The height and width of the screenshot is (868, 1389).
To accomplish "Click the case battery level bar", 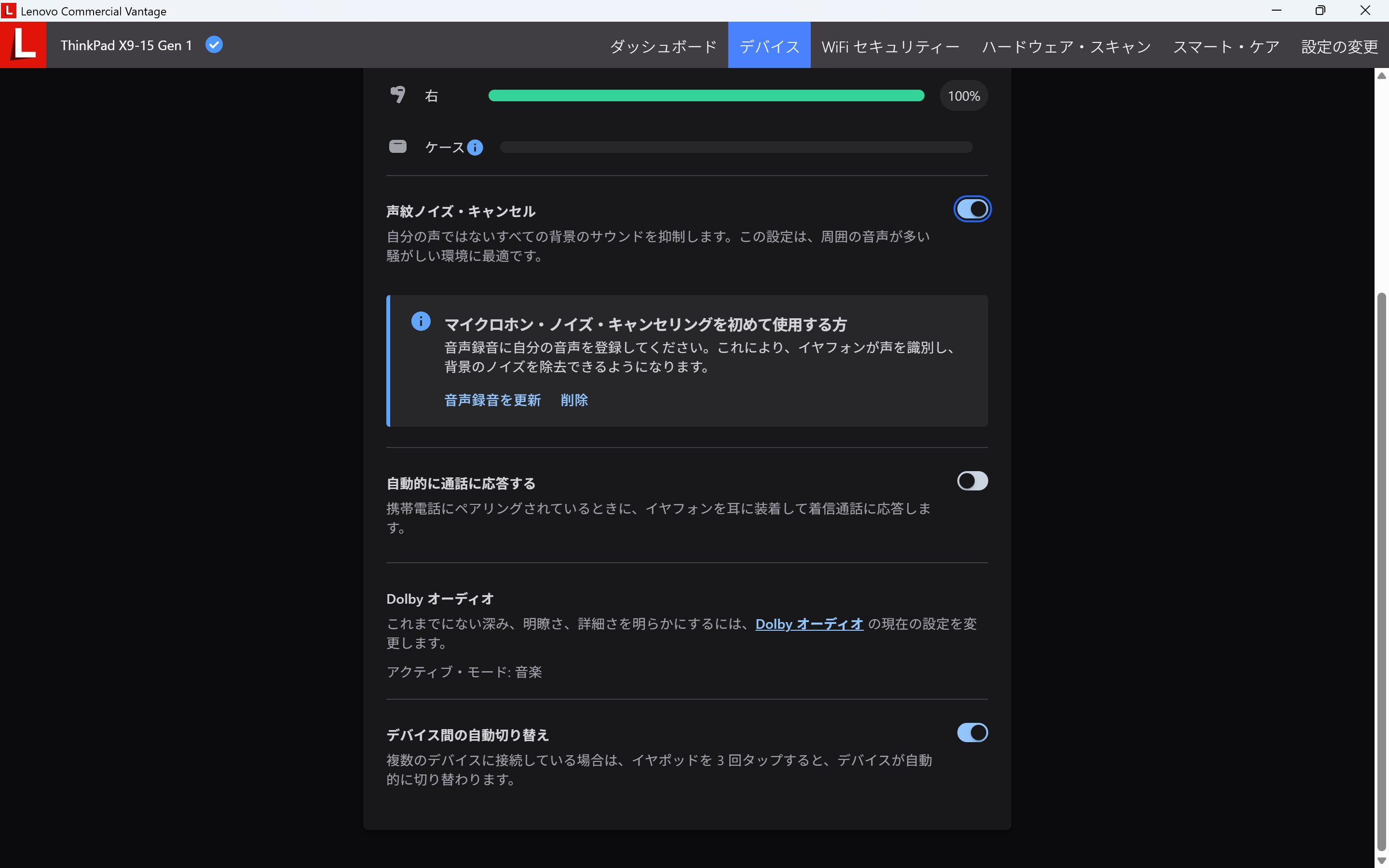I will point(736,147).
